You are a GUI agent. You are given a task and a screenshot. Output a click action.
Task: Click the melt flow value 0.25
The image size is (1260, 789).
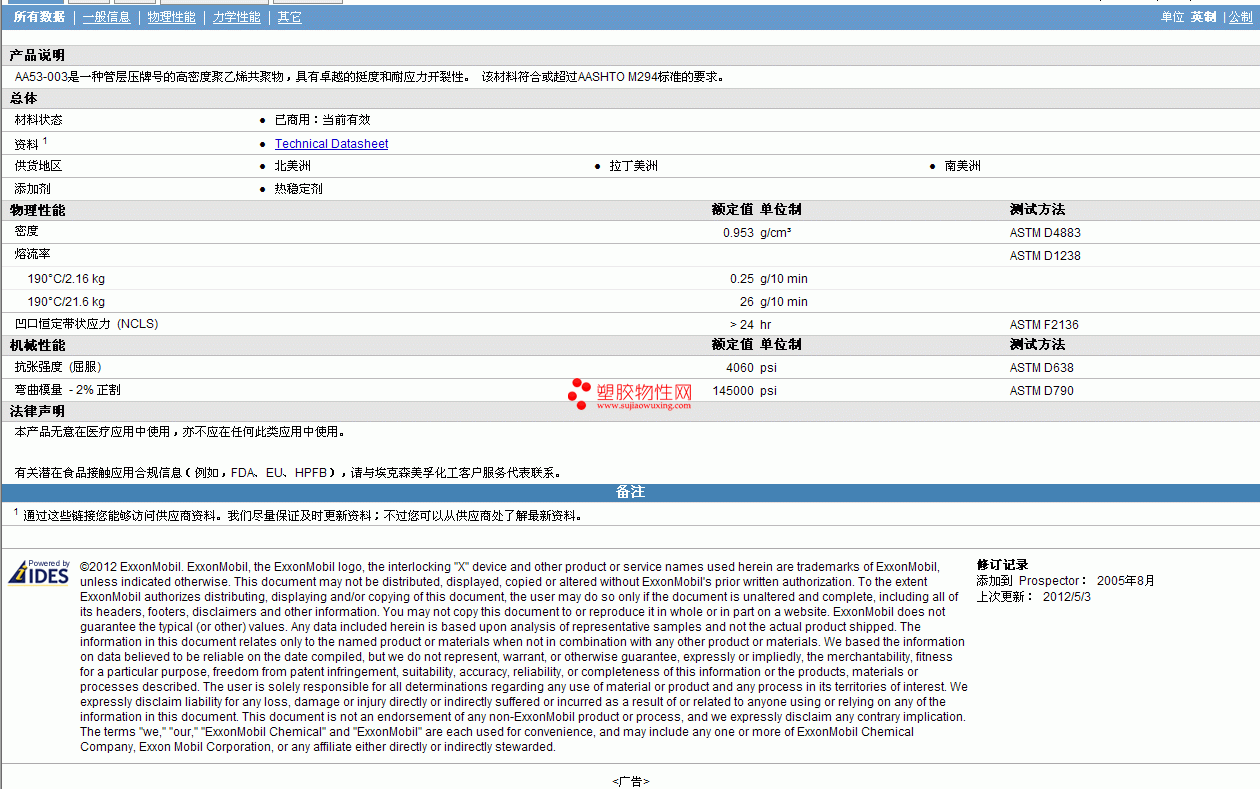click(x=741, y=279)
